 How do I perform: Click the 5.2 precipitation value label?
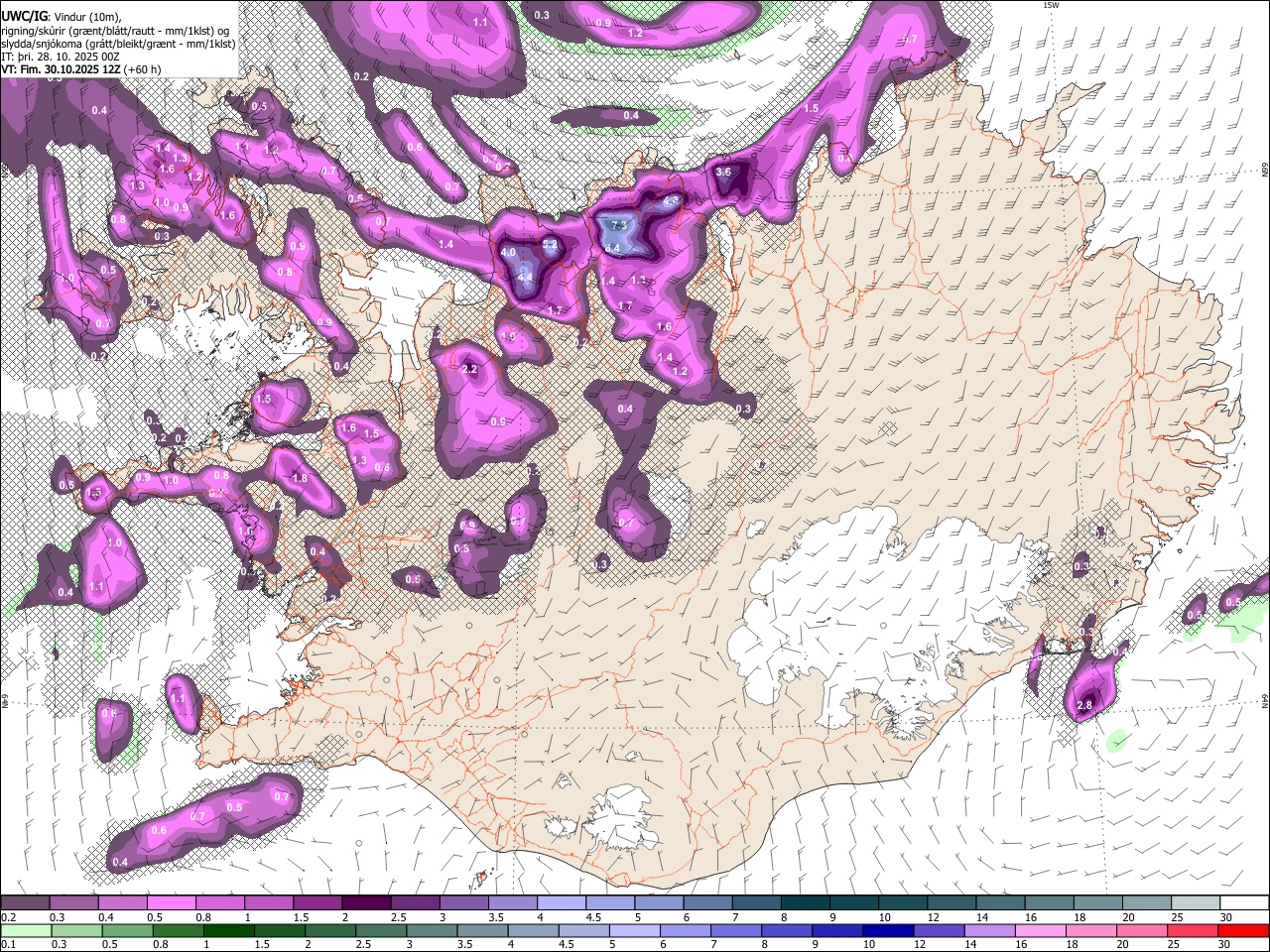550,244
